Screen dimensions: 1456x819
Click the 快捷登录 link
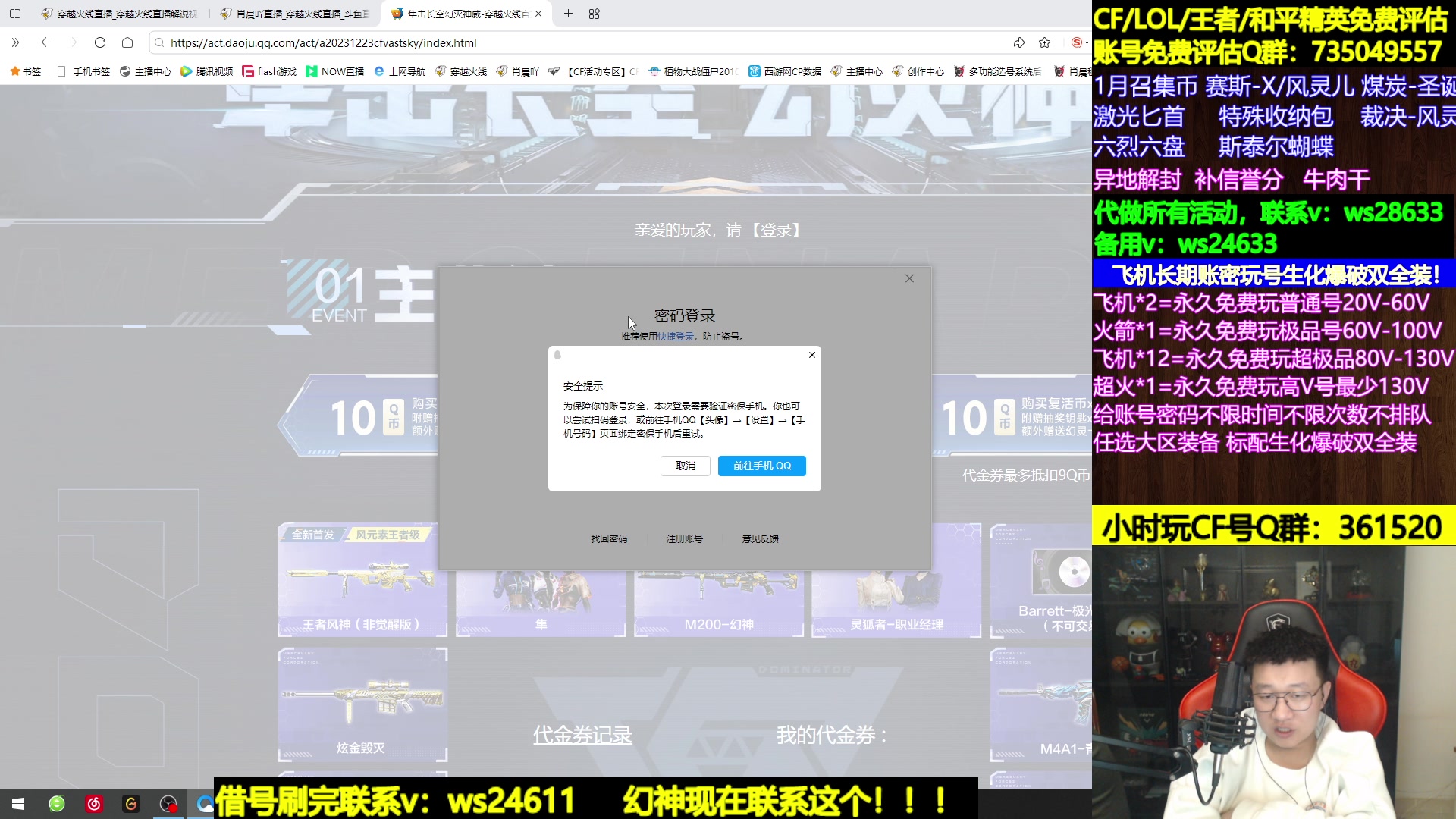pyautogui.click(x=676, y=336)
